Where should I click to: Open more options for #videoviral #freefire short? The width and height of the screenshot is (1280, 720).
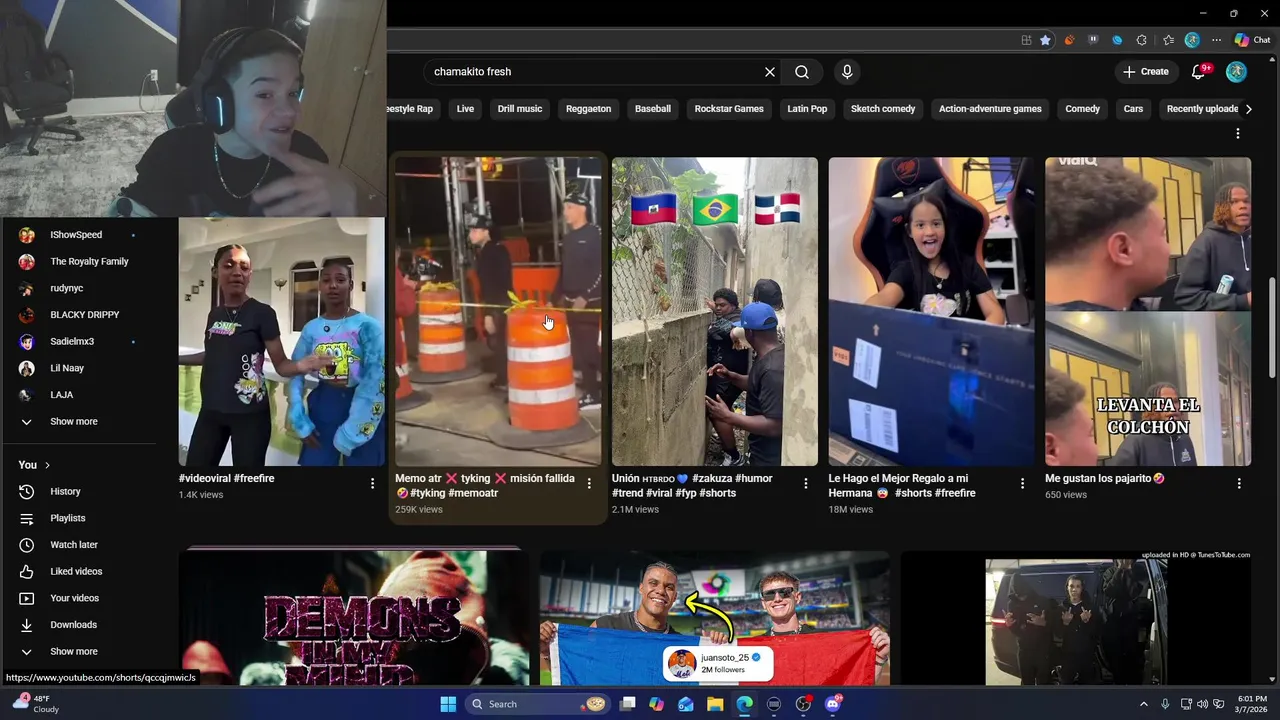point(372,483)
